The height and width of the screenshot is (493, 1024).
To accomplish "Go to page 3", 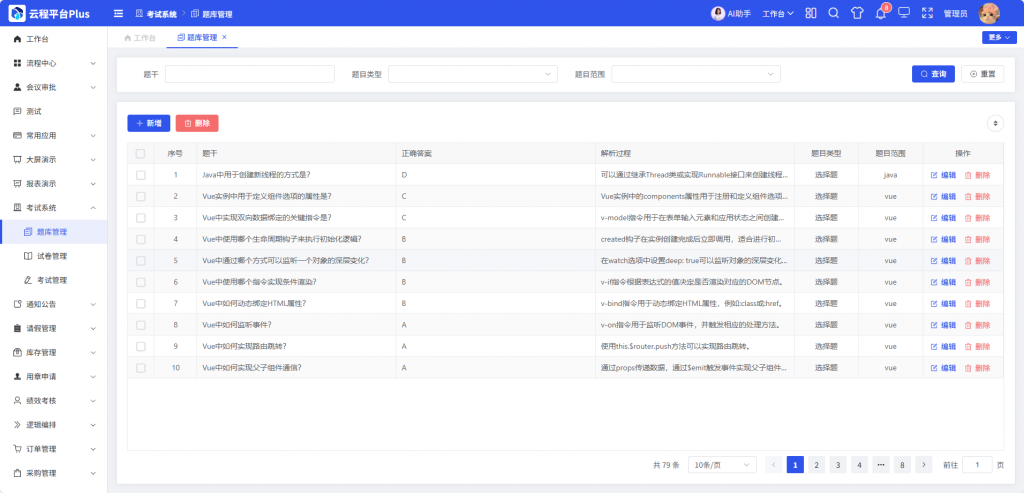I will pos(838,465).
